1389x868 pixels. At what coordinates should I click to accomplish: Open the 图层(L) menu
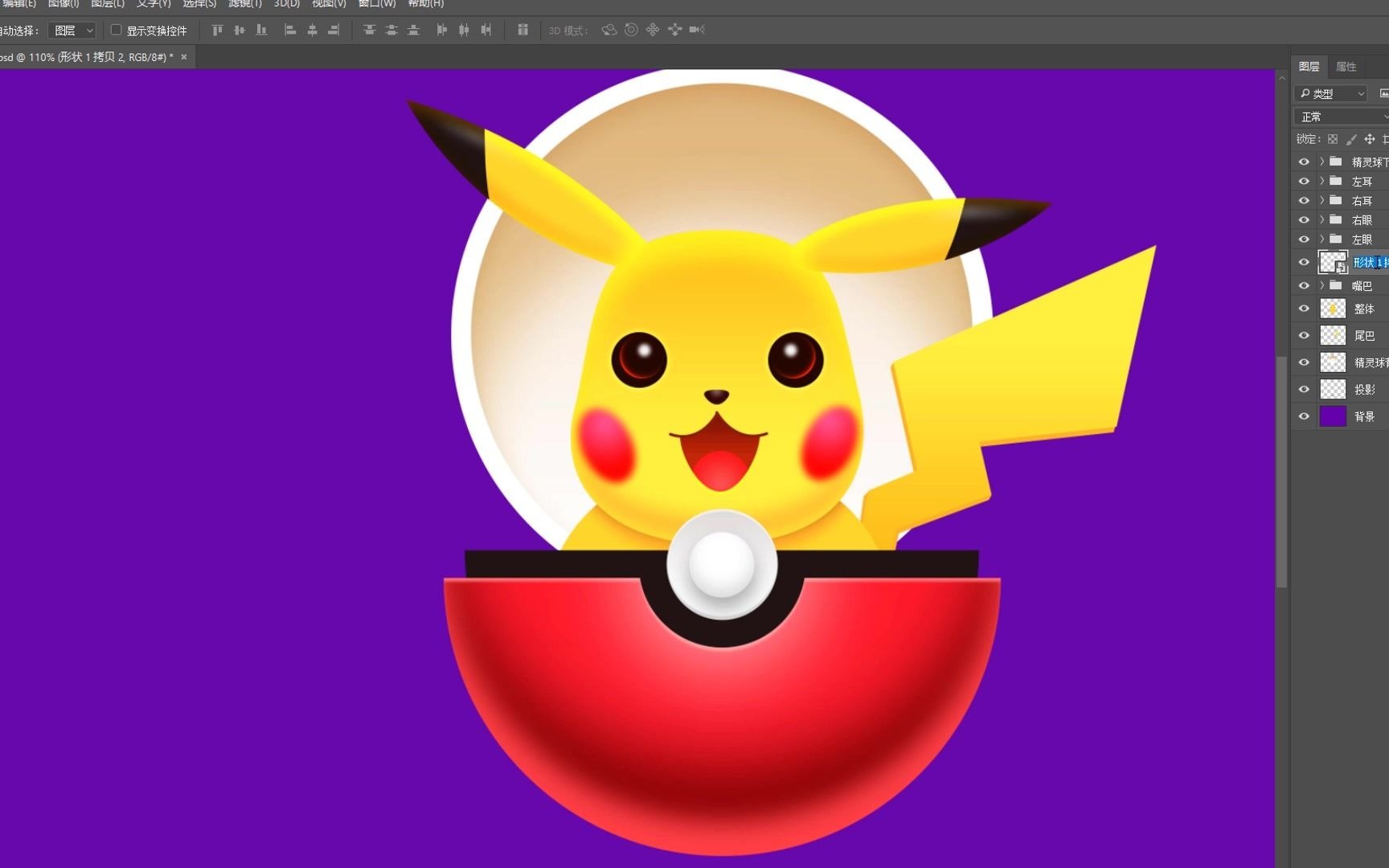108,4
